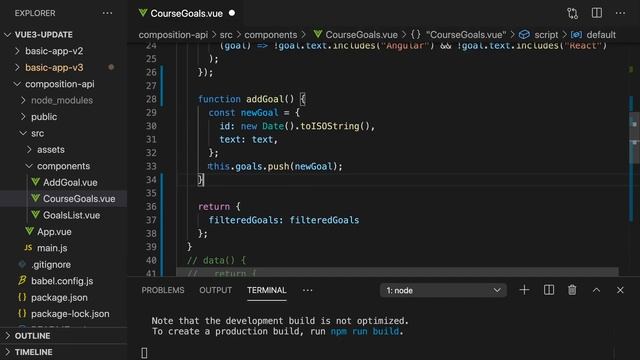640x360 pixels.
Task: Expand the basic-app-v3 folder
Action: point(17,67)
